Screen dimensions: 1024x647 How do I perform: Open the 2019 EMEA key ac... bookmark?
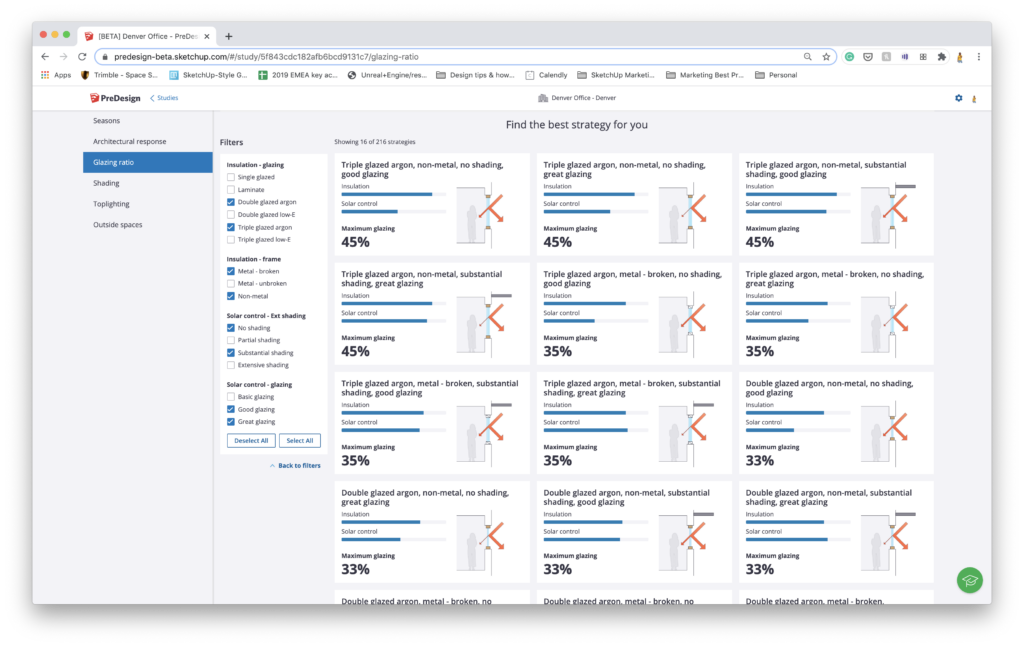point(298,75)
